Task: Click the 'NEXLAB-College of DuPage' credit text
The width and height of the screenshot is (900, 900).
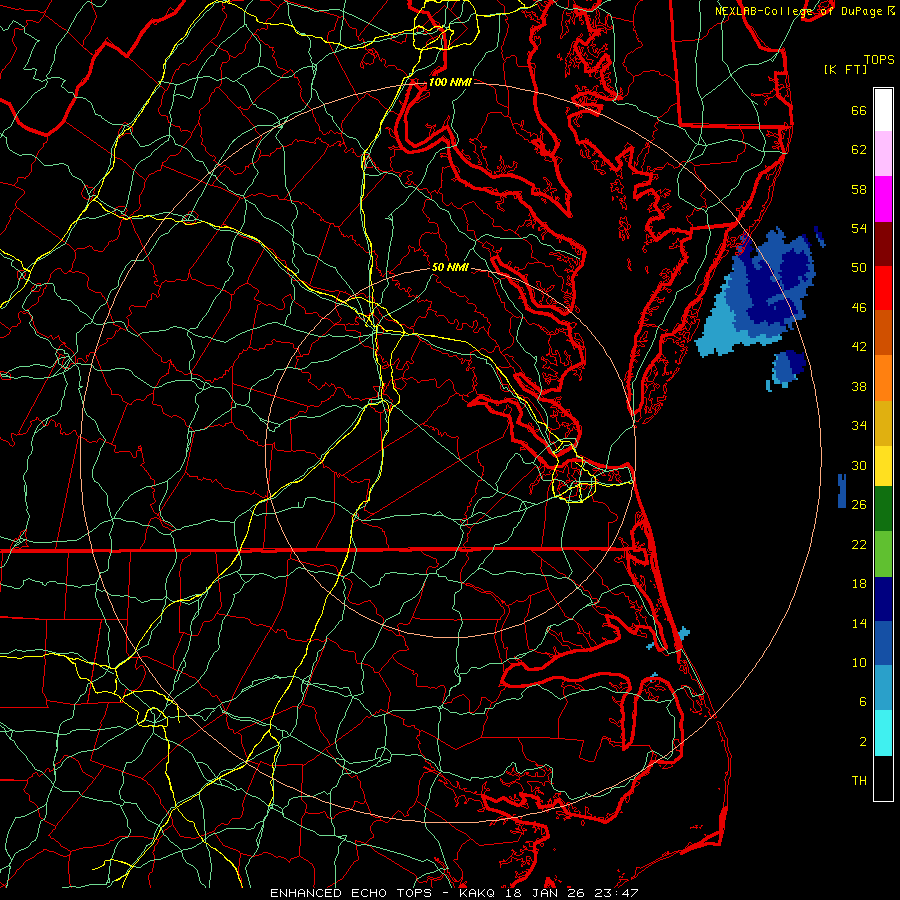Action: pyautogui.click(x=798, y=11)
